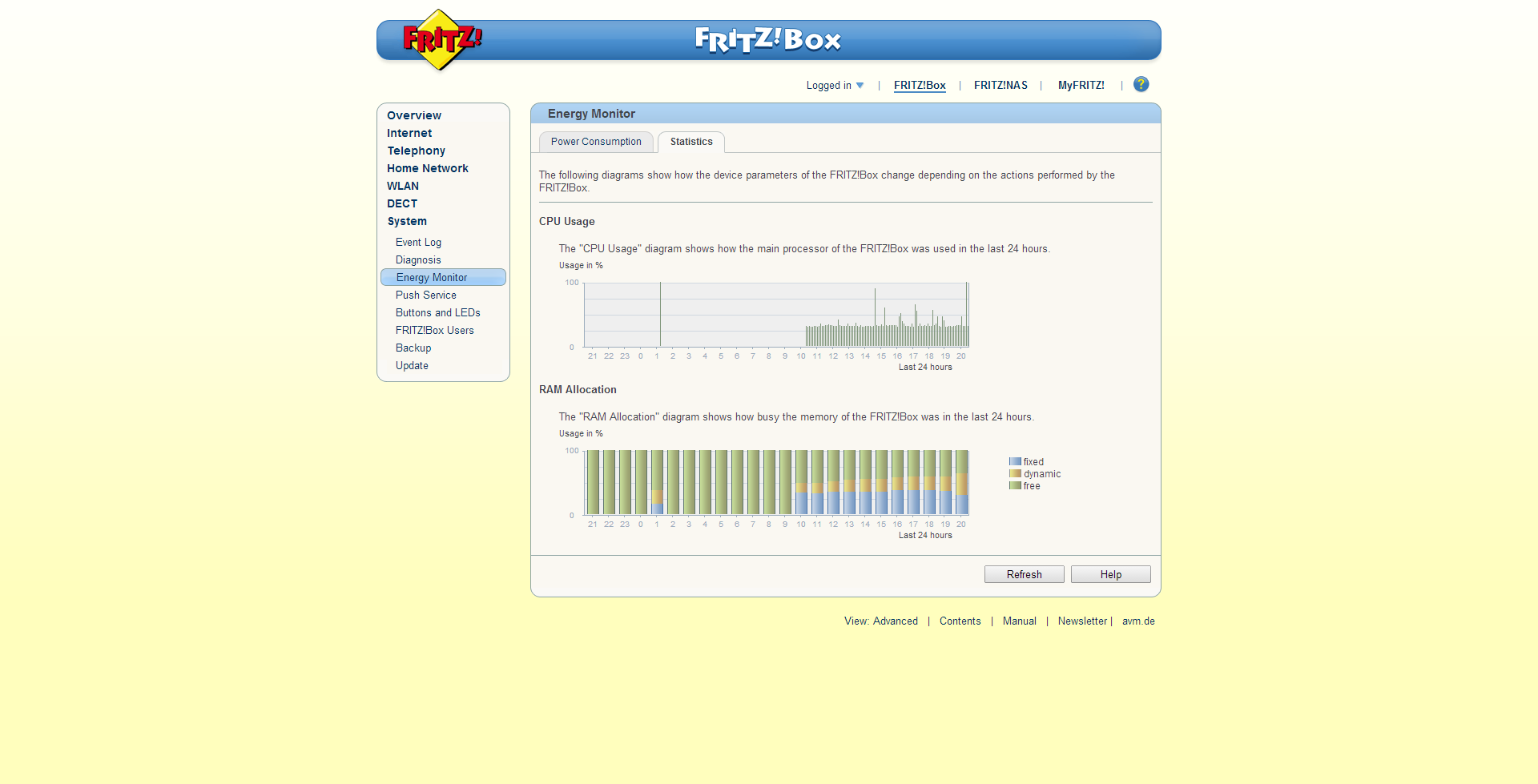Click the fixed legend color swatch
The width and height of the screenshot is (1538, 784).
click(1015, 461)
